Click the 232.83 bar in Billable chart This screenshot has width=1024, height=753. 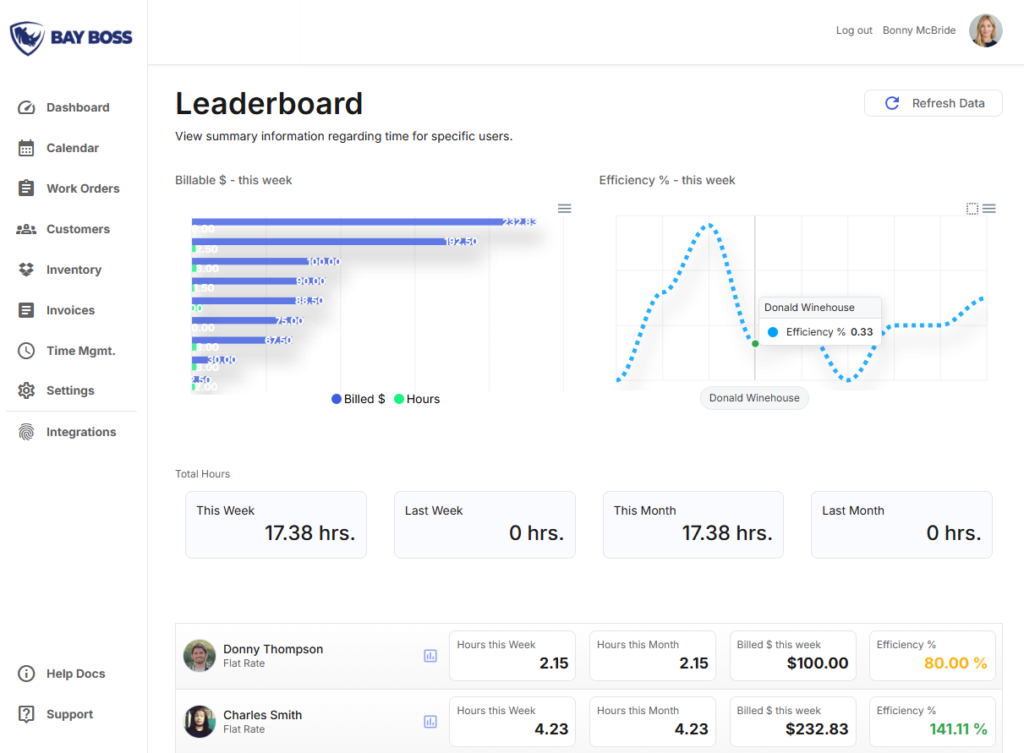click(363, 222)
